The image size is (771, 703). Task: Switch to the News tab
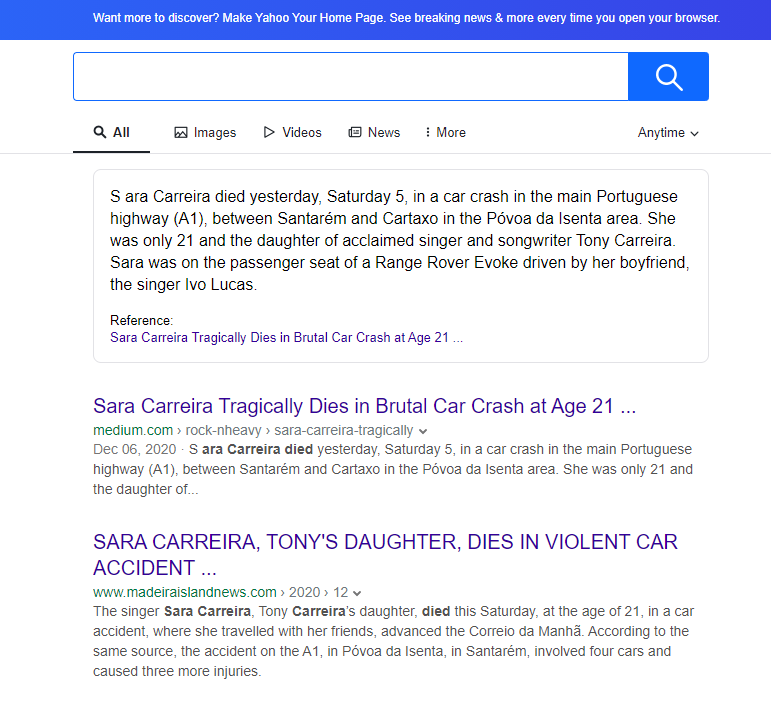(374, 133)
